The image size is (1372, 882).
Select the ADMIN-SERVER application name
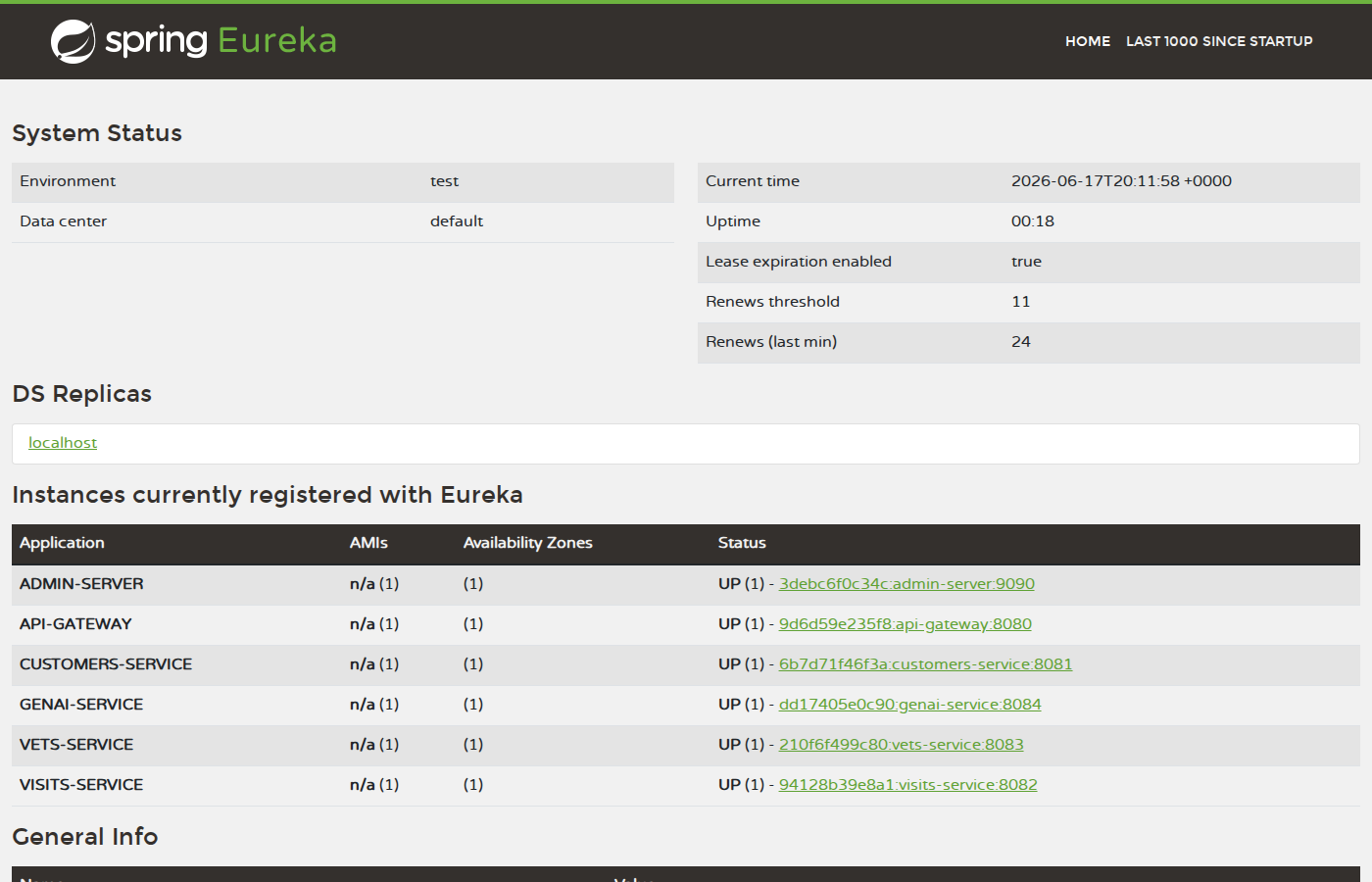coord(81,584)
